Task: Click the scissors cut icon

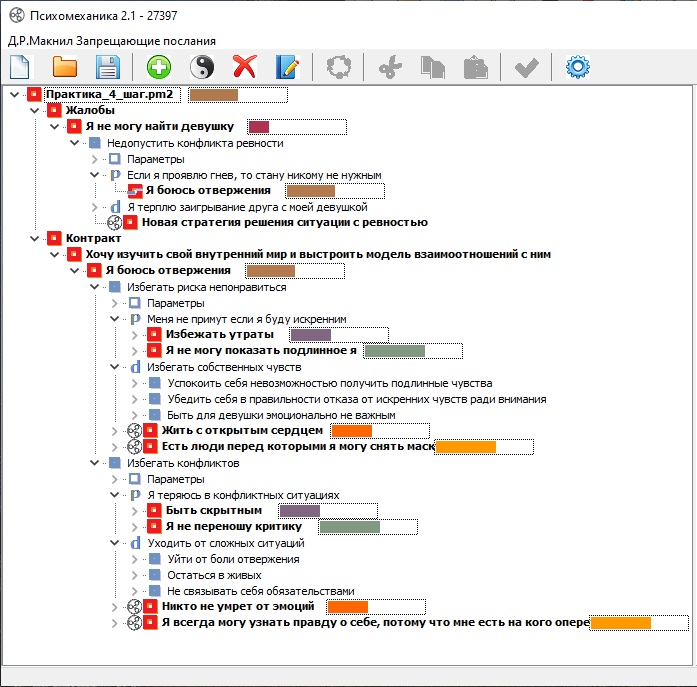Action: coord(390,68)
